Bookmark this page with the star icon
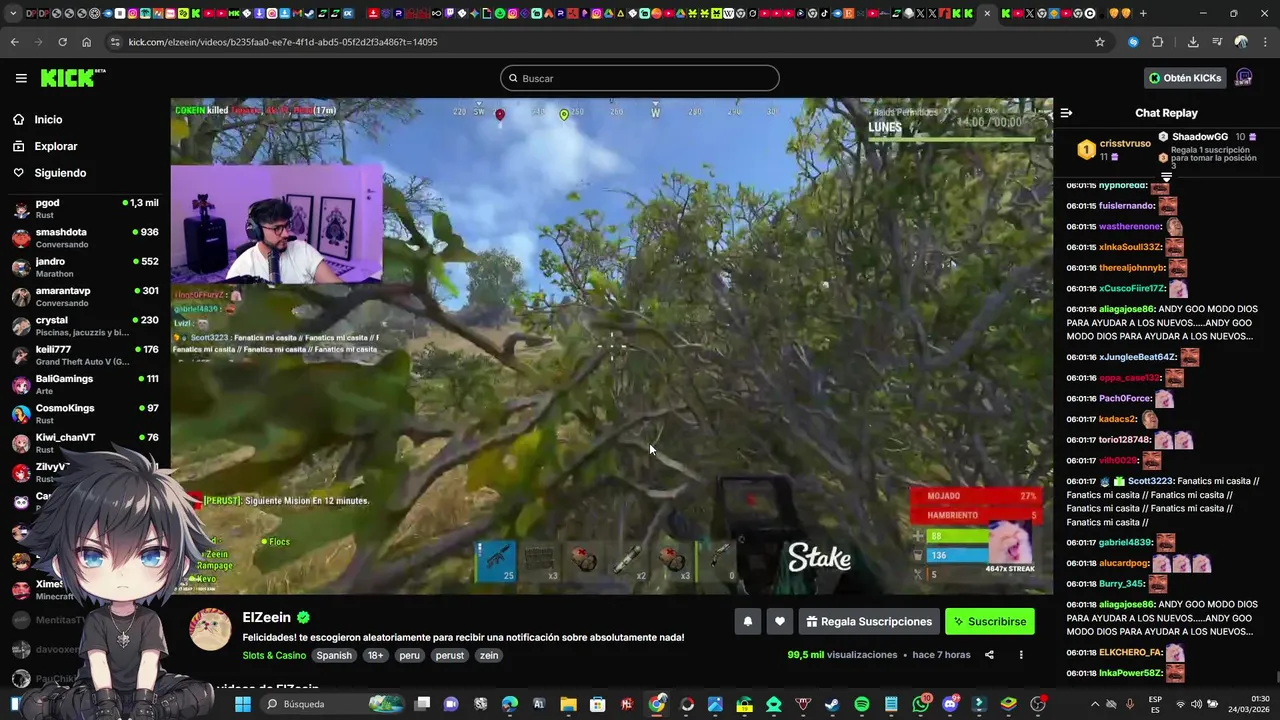 [1100, 42]
